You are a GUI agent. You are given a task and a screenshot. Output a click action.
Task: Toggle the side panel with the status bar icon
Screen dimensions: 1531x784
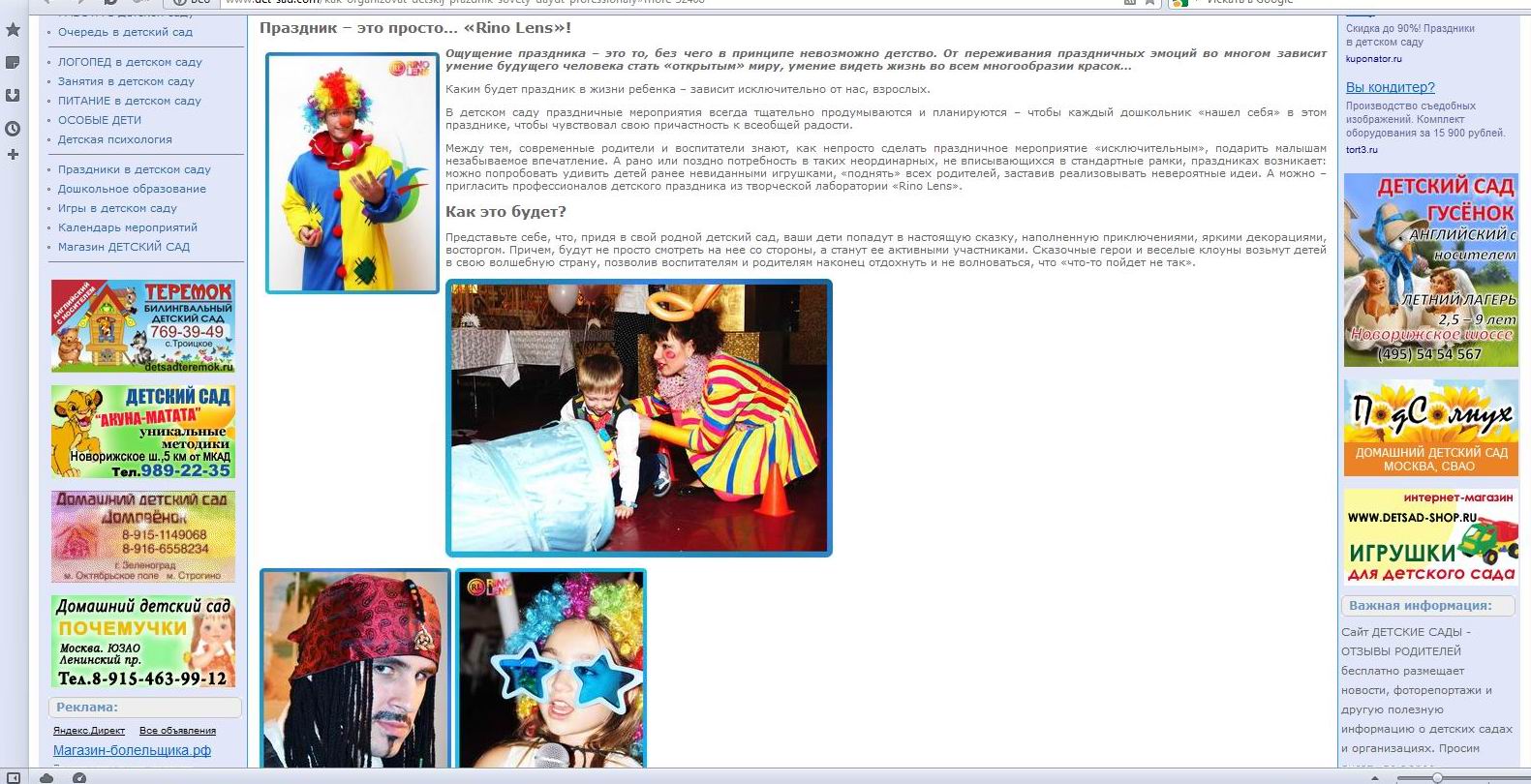point(13,777)
